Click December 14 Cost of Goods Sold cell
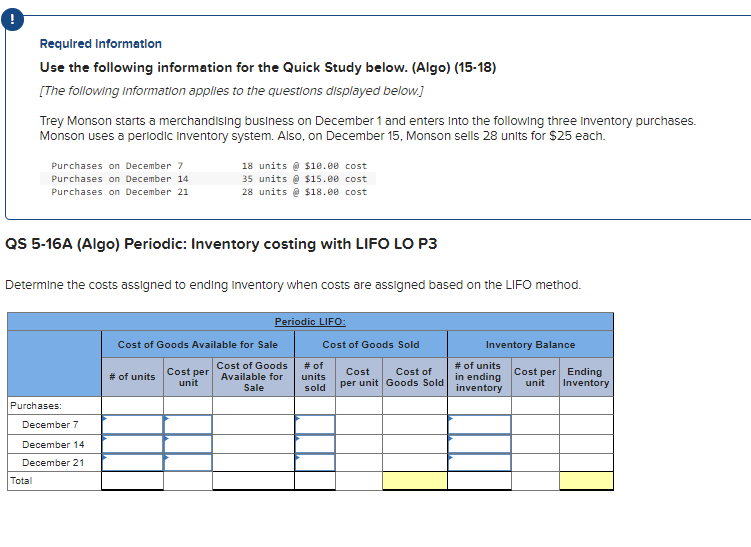Image resolution: width=751 pixels, height=547 pixels. 415,444
